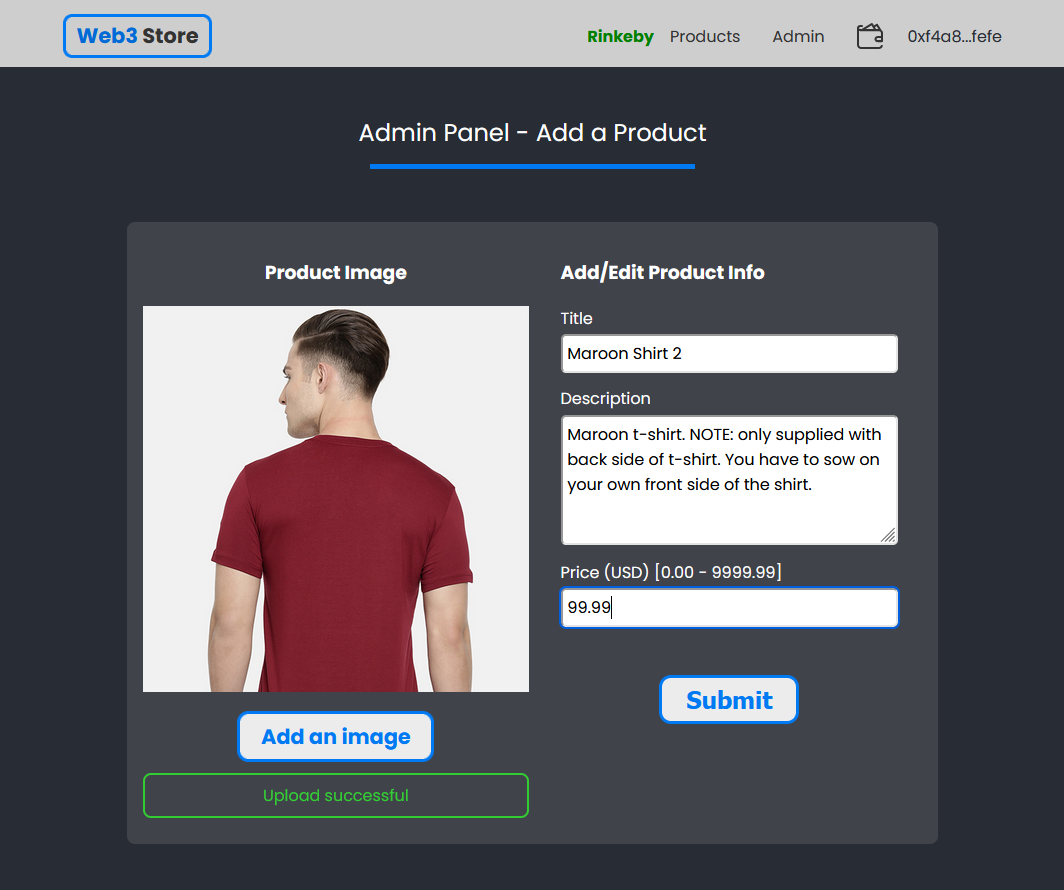Click the Add/Edit Product Info heading

[662, 273]
